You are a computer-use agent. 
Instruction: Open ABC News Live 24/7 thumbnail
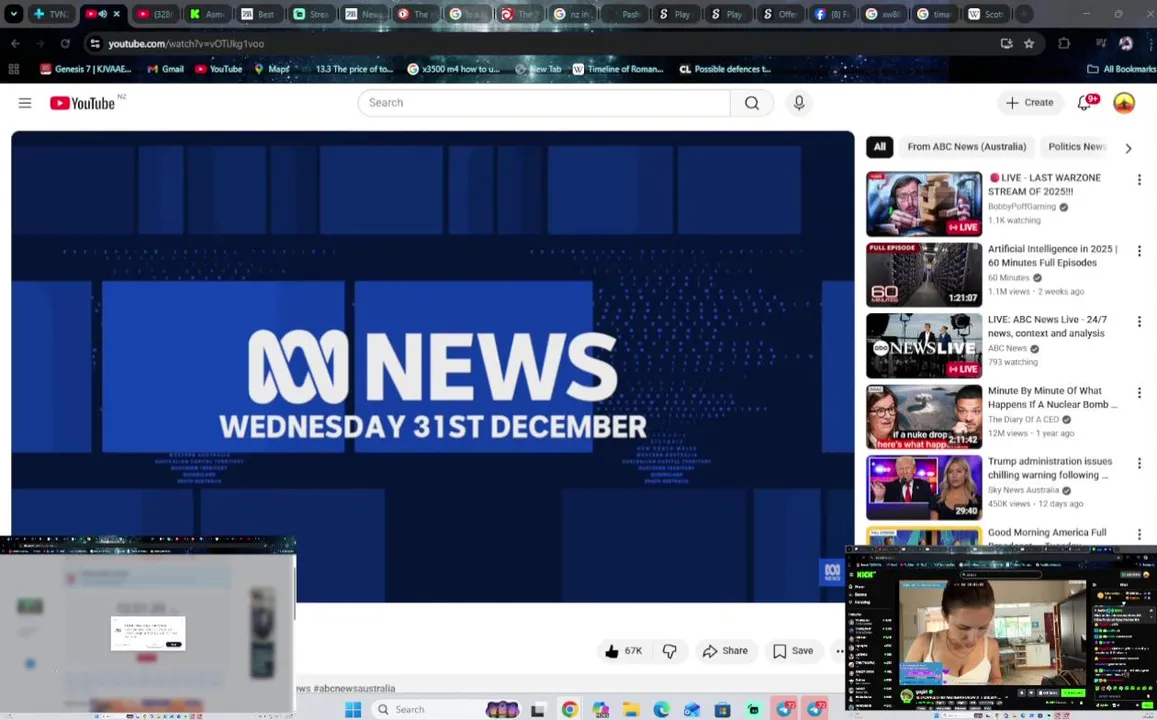(x=924, y=346)
